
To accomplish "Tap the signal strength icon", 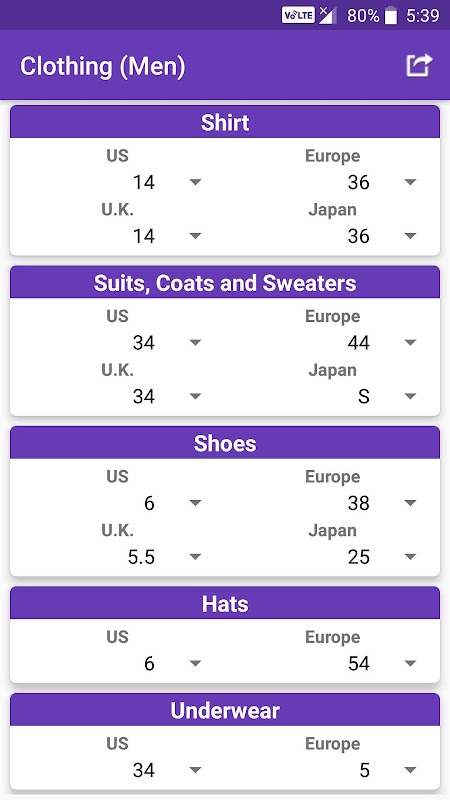I will pos(327,15).
